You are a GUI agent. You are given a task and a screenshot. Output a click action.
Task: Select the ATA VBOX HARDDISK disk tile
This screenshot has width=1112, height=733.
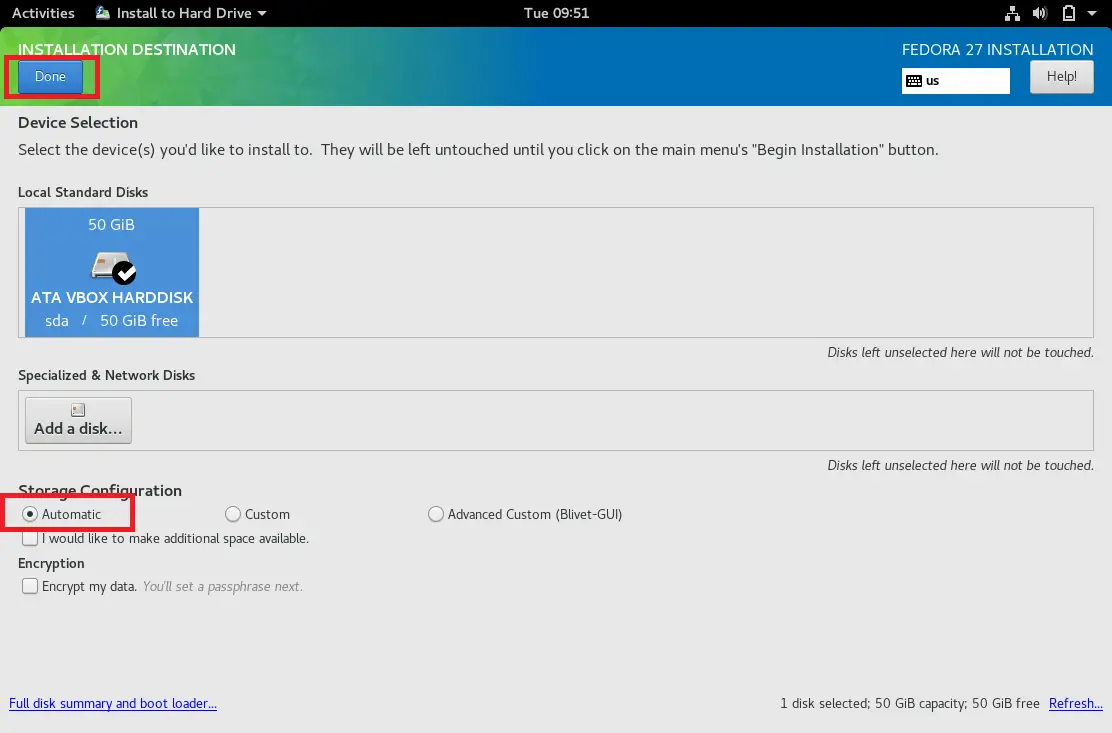[112, 272]
